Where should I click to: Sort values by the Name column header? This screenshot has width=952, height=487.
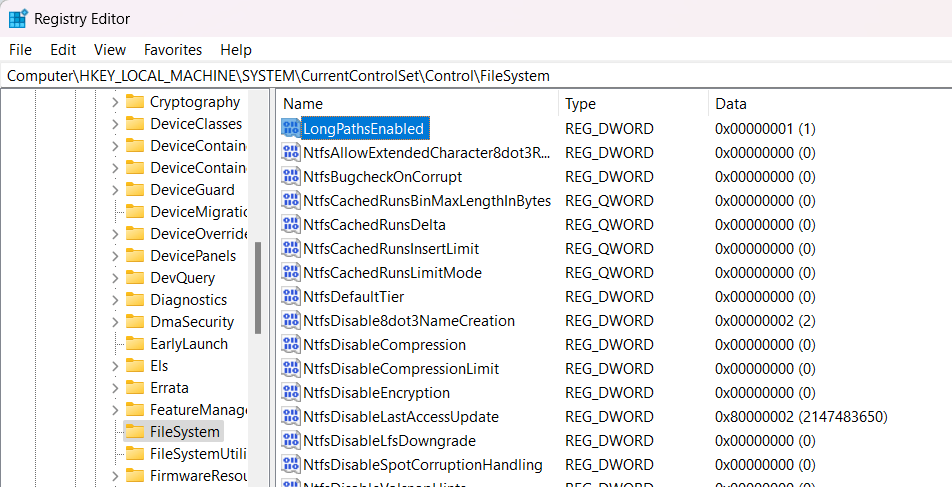(x=418, y=104)
